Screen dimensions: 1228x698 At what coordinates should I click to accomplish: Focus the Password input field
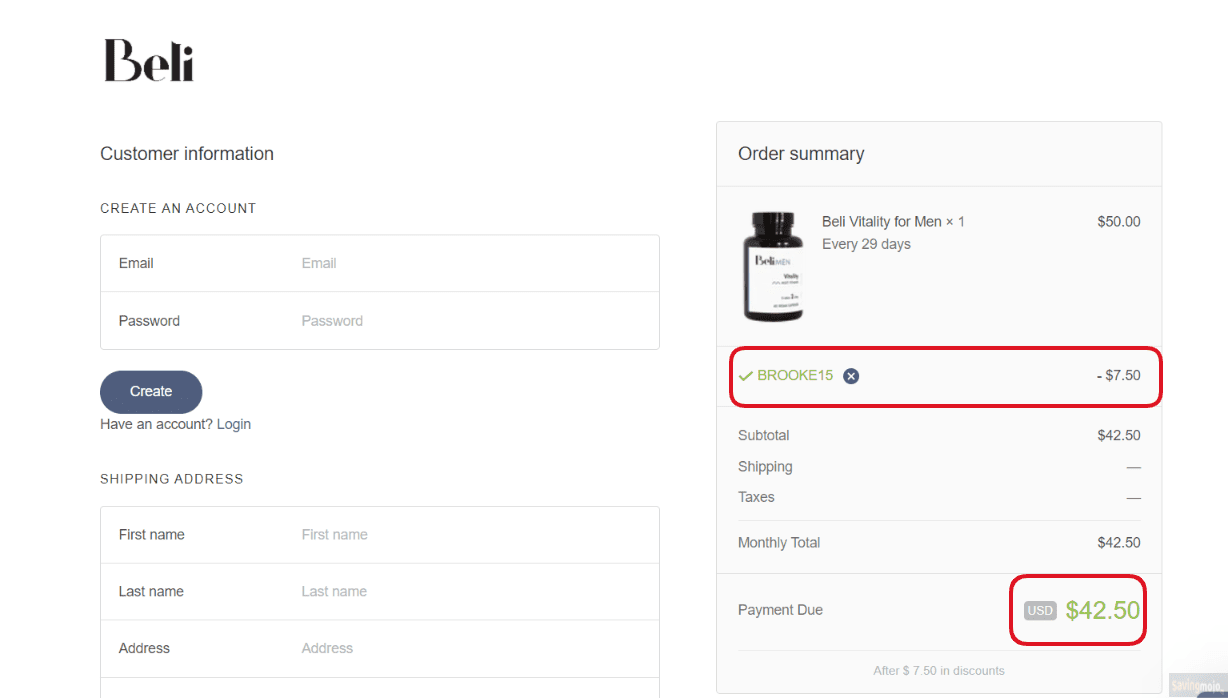point(380,321)
